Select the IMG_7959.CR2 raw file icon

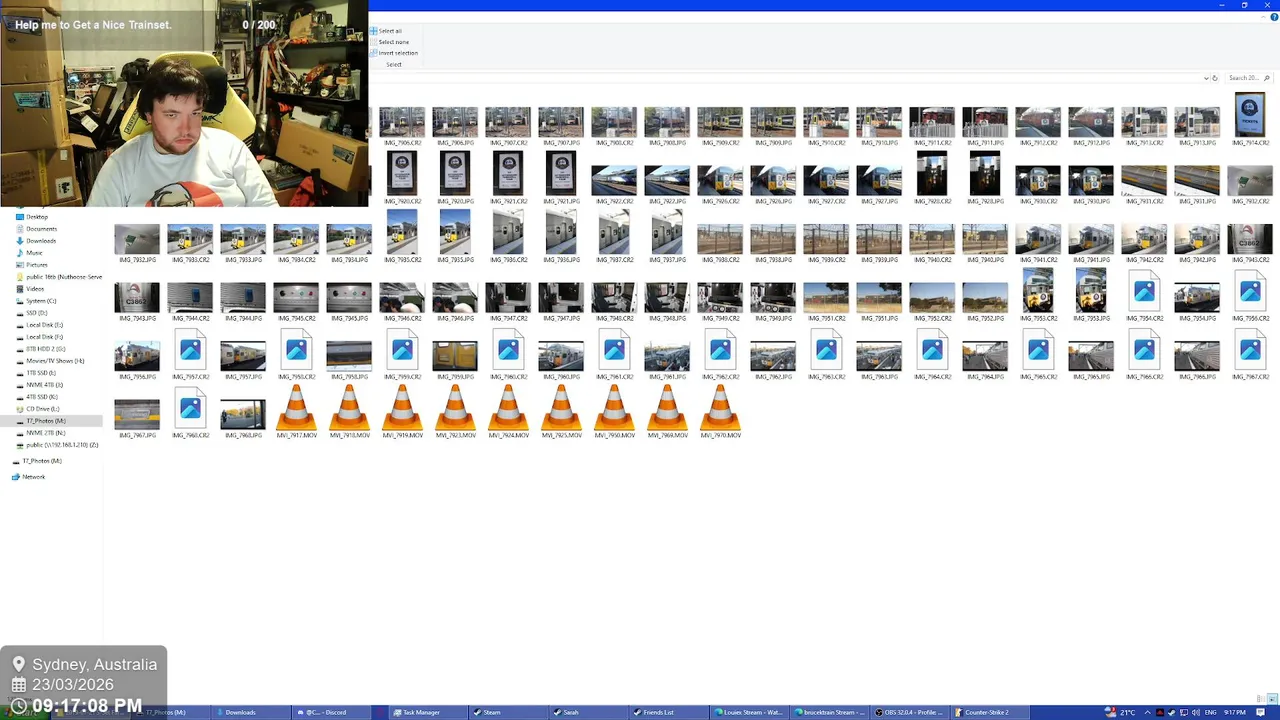(402, 352)
